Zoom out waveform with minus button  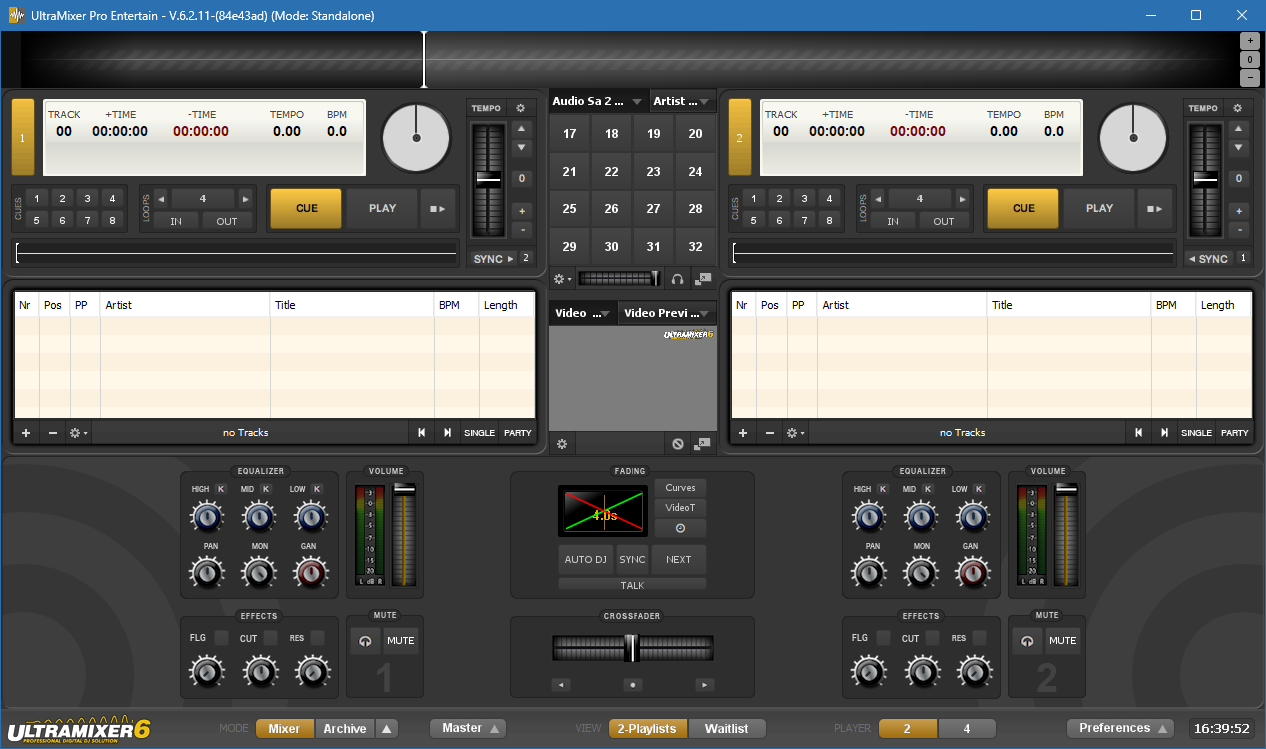[1250, 78]
